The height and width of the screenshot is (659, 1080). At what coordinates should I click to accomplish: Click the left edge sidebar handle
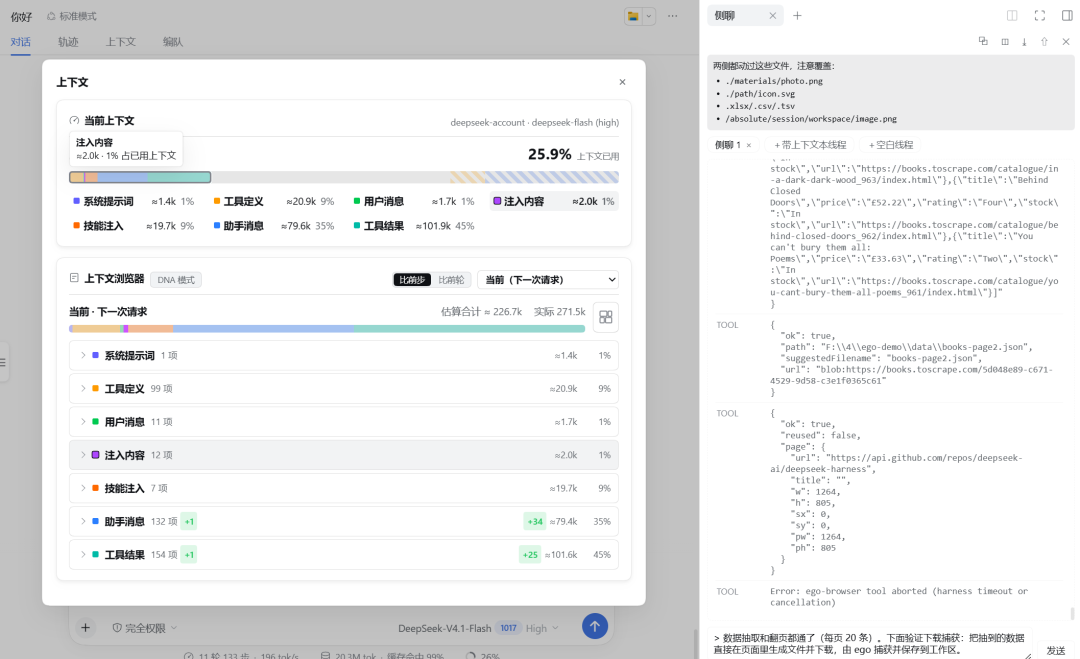tap(3, 362)
